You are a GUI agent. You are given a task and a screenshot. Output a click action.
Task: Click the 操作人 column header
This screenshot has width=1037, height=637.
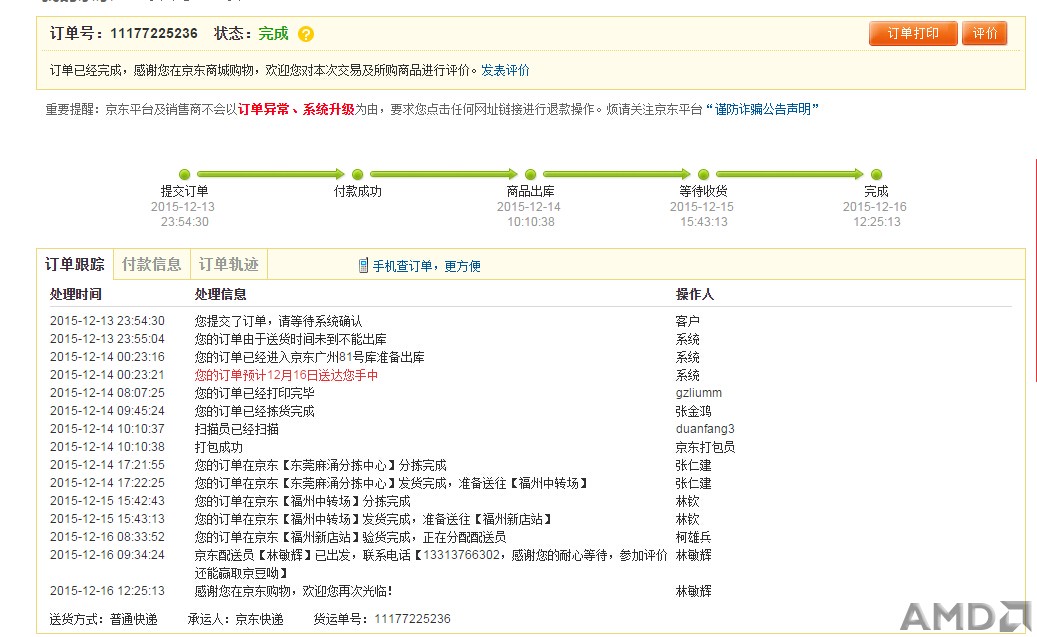(694, 294)
